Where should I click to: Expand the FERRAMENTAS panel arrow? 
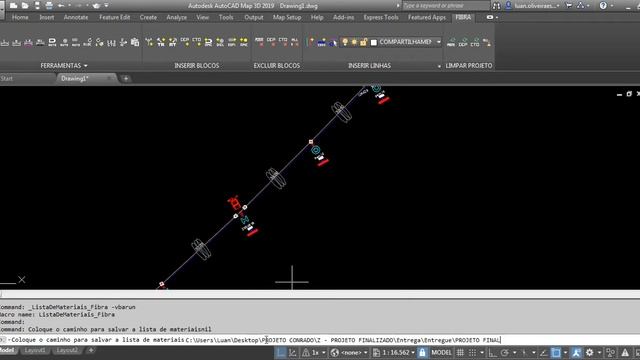pyautogui.click(x=85, y=66)
